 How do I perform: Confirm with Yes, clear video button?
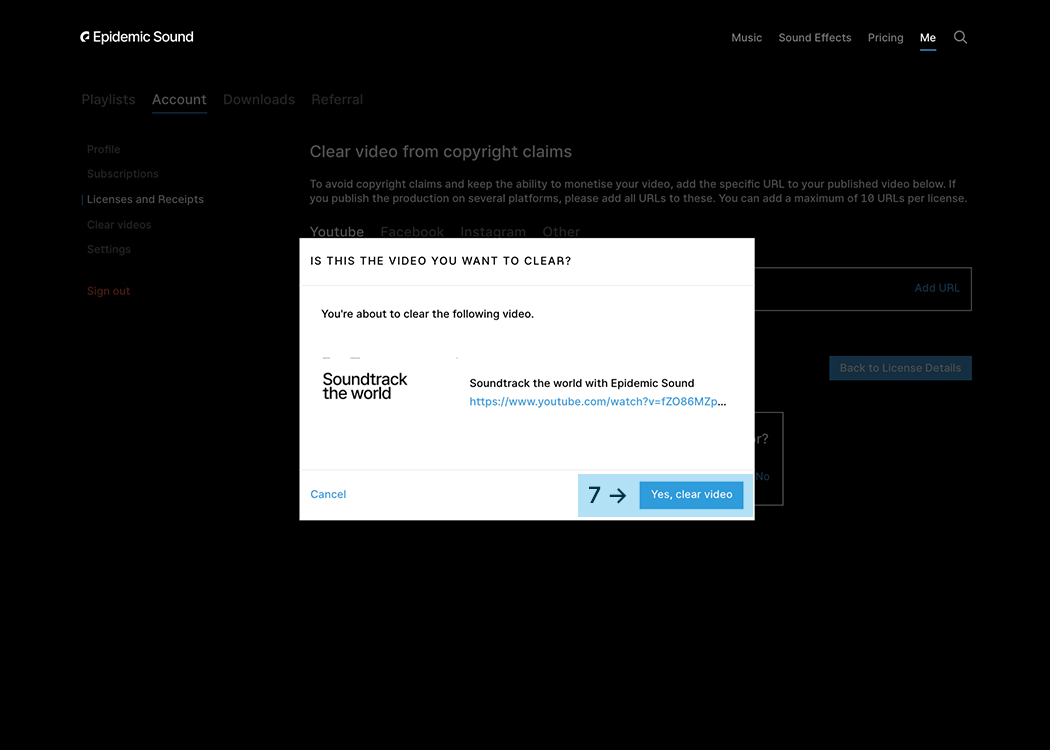pyautogui.click(x=691, y=495)
